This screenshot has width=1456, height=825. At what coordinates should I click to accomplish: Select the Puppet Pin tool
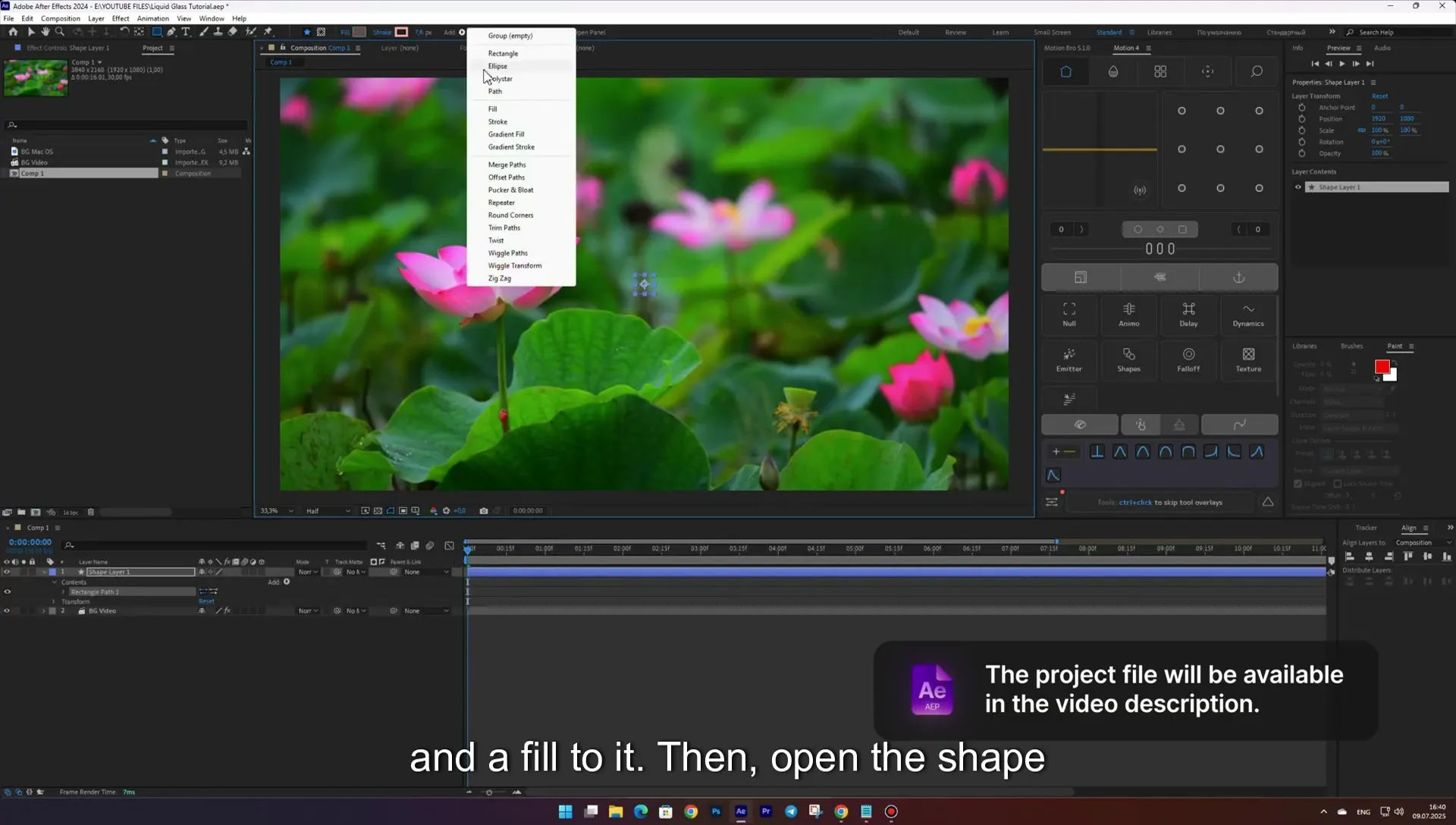tap(268, 32)
